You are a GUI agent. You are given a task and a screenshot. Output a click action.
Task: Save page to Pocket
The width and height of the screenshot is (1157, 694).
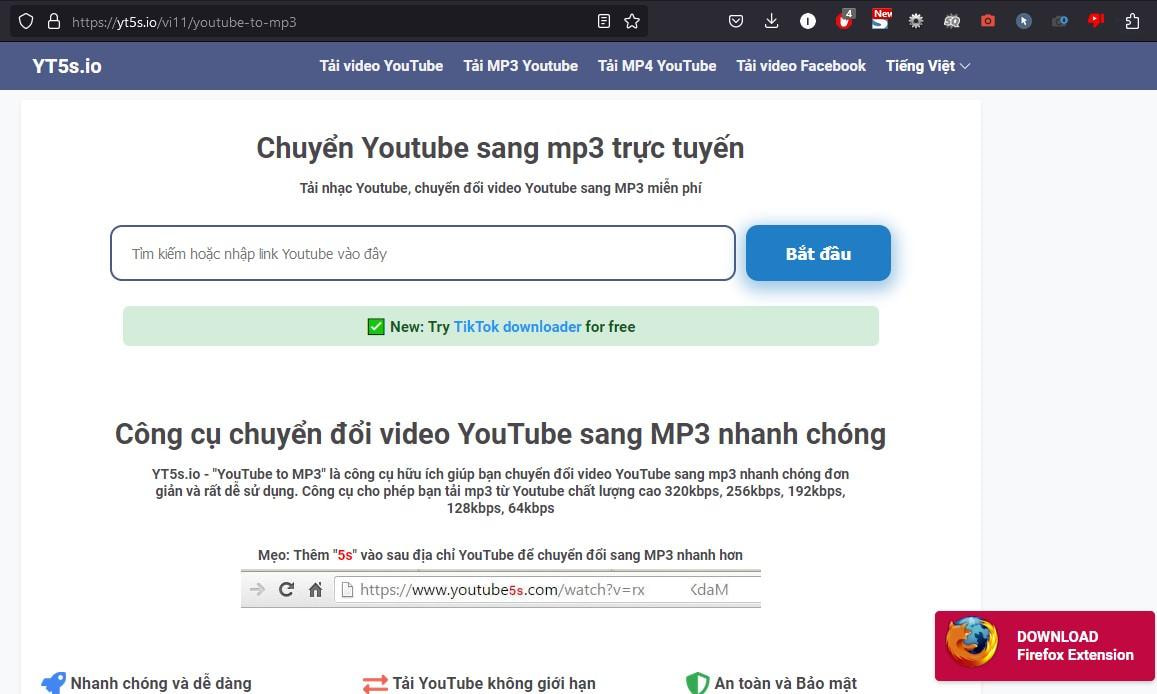[736, 21]
